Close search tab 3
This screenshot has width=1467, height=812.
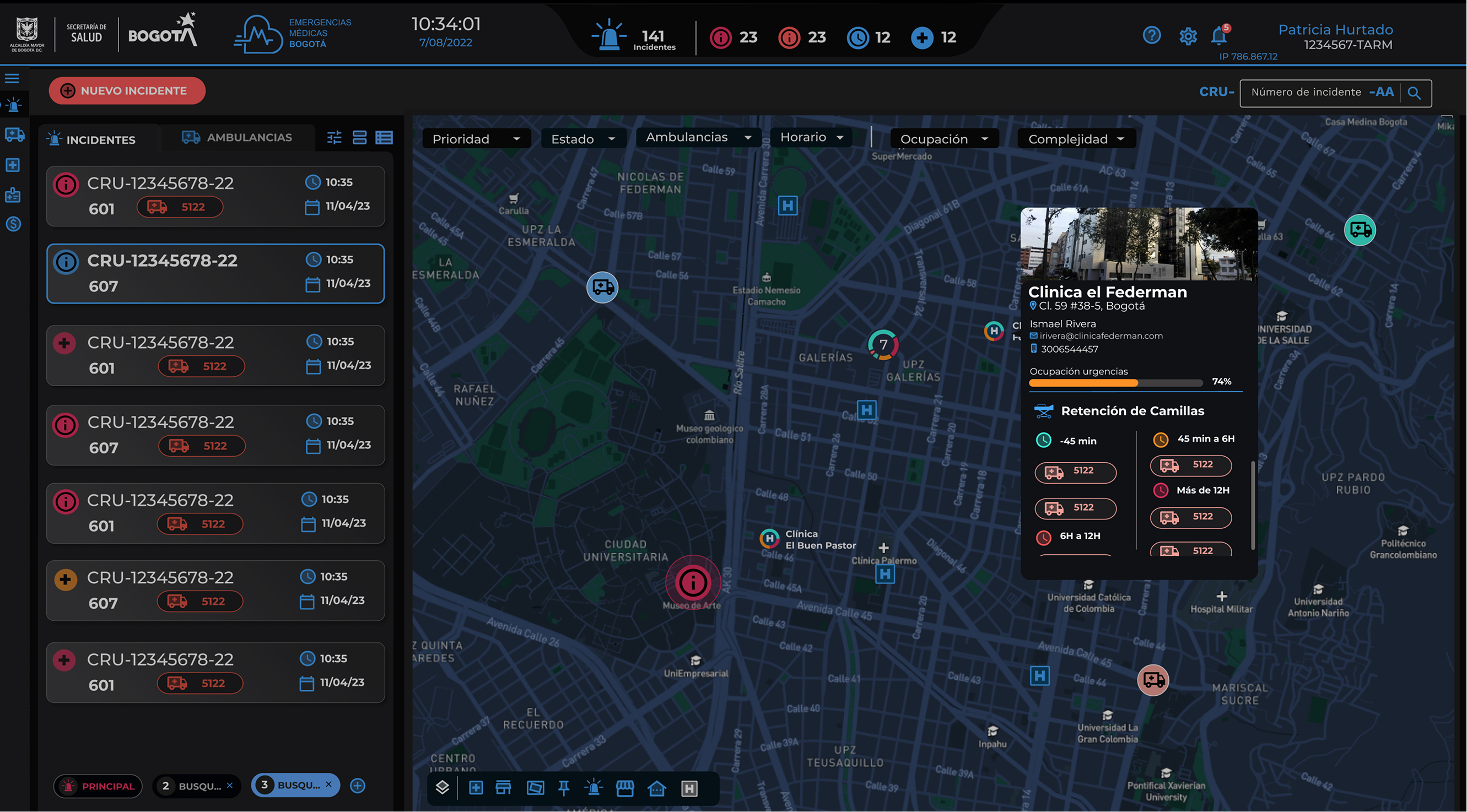point(328,784)
